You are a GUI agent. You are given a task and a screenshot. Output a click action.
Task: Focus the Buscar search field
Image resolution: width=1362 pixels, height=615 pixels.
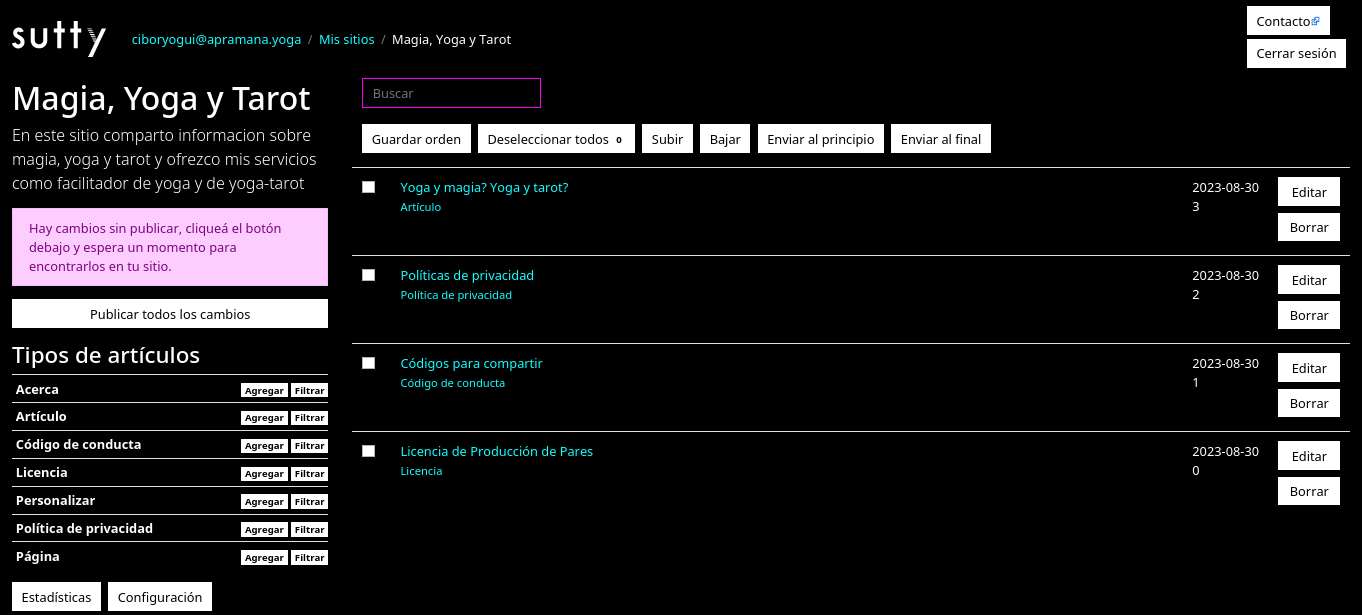coord(451,93)
